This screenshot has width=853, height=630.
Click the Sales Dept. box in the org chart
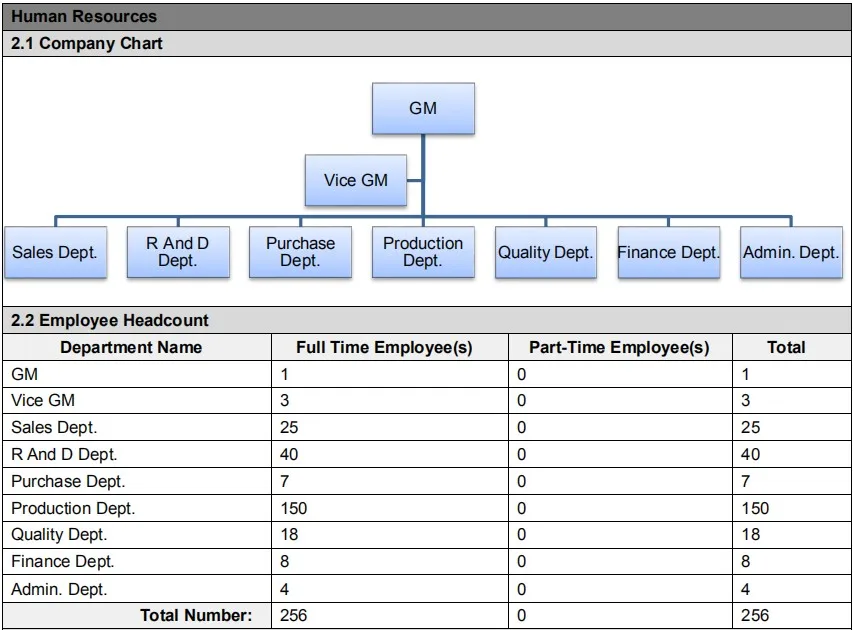tap(55, 252)
